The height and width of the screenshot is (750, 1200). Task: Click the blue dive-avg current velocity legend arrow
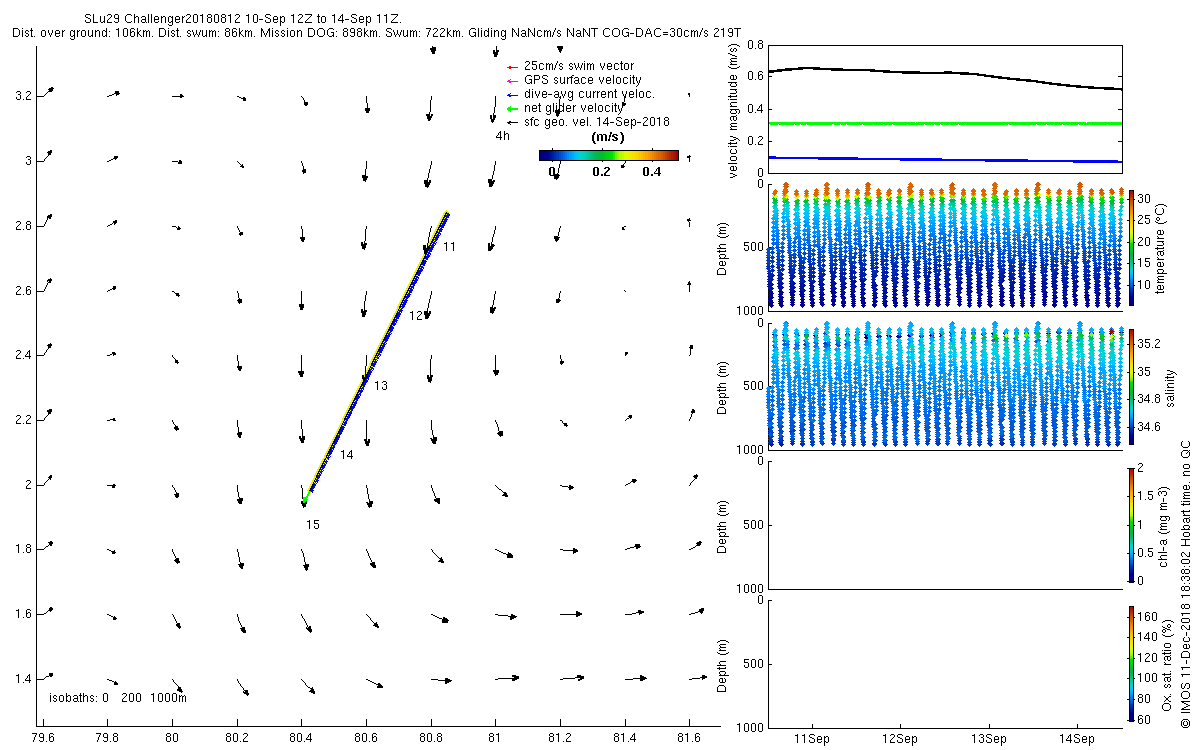point(511,94)
